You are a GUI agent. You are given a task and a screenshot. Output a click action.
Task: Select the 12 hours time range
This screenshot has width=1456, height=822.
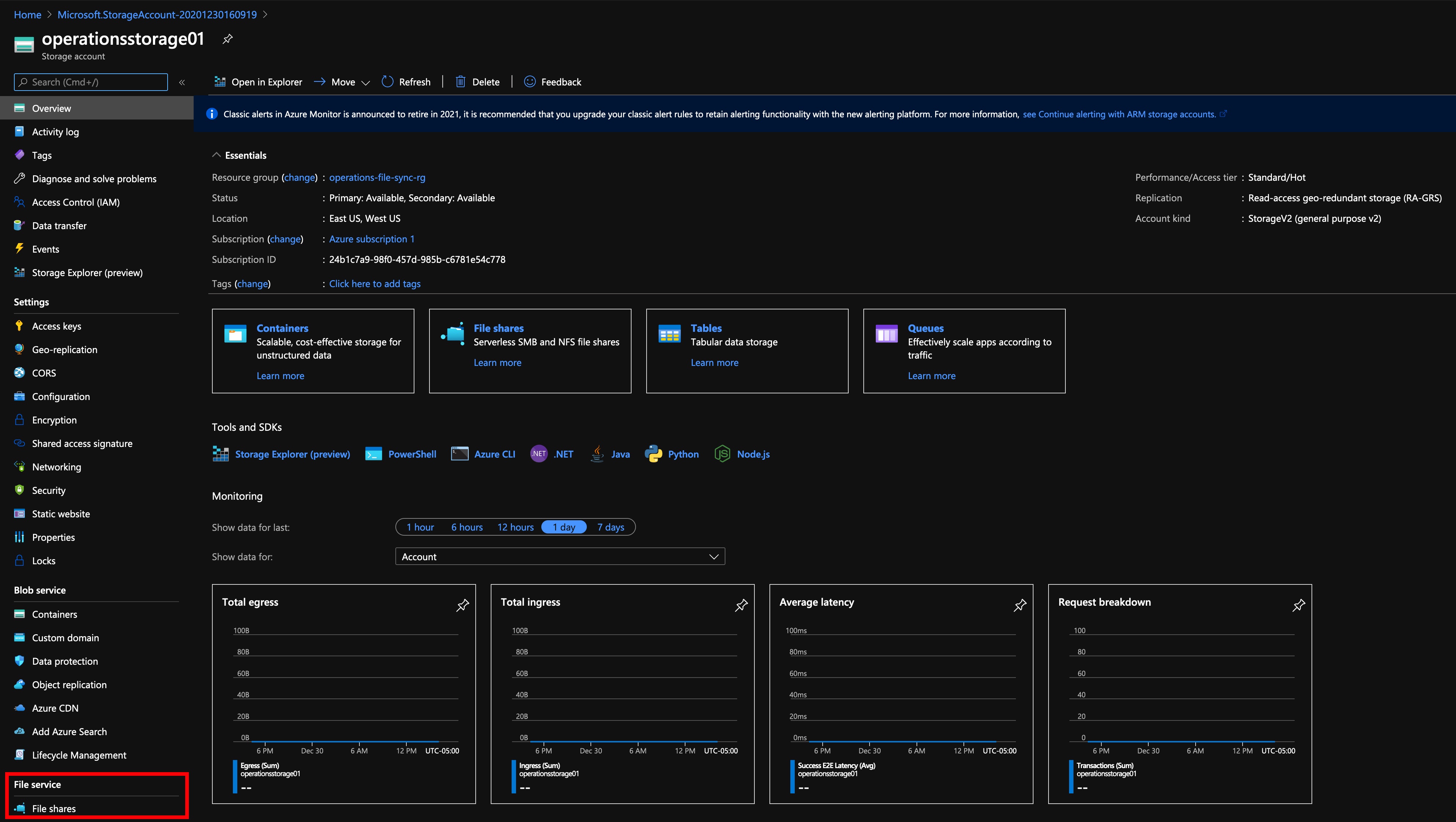pyautogui.click(x=516, y=527)
